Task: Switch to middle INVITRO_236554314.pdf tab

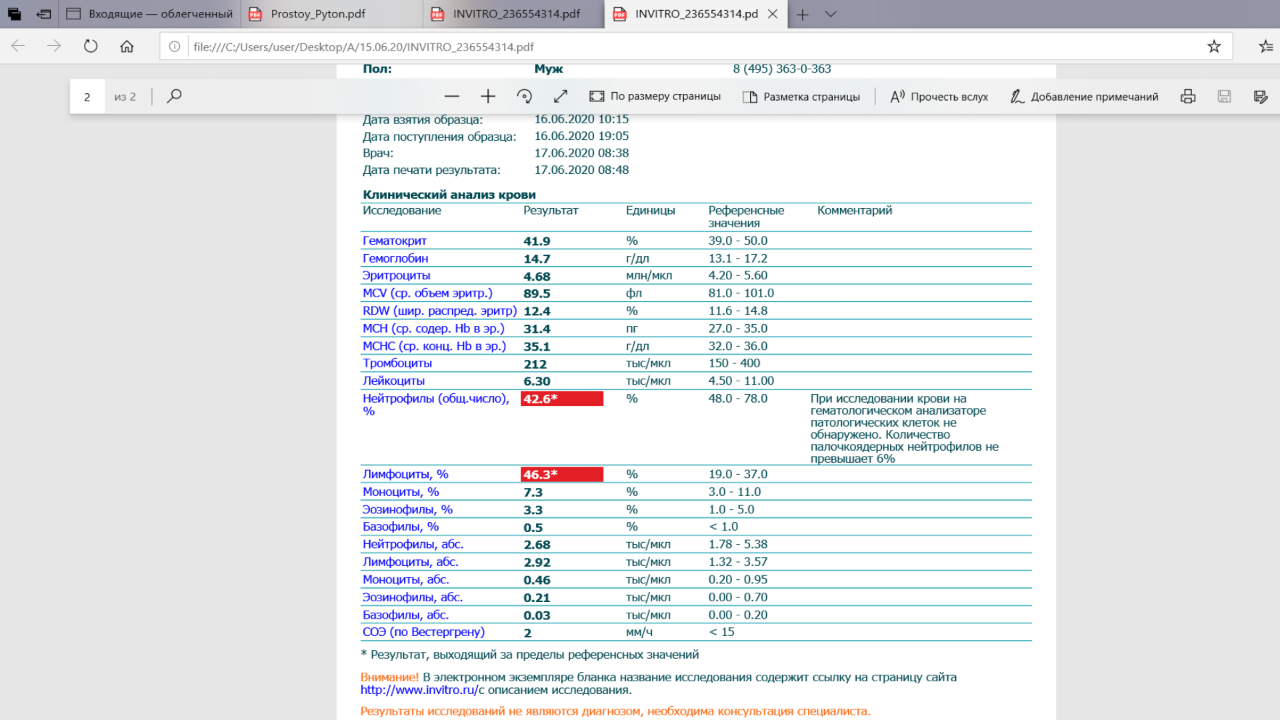Action: (513, 14)
